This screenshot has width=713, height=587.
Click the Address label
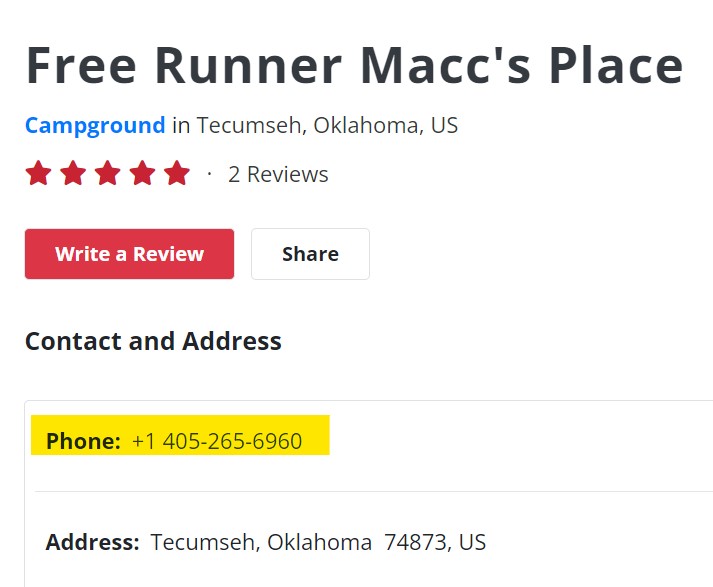pyautogui.click(x=92, y=543)
